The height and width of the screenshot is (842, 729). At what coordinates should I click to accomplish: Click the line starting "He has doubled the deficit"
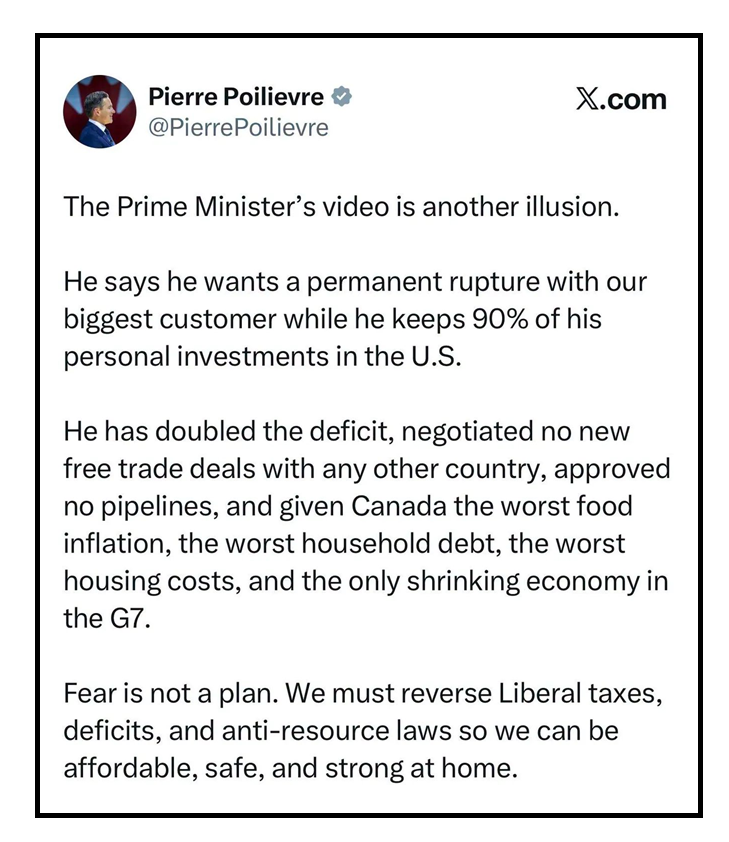[348, 432]
